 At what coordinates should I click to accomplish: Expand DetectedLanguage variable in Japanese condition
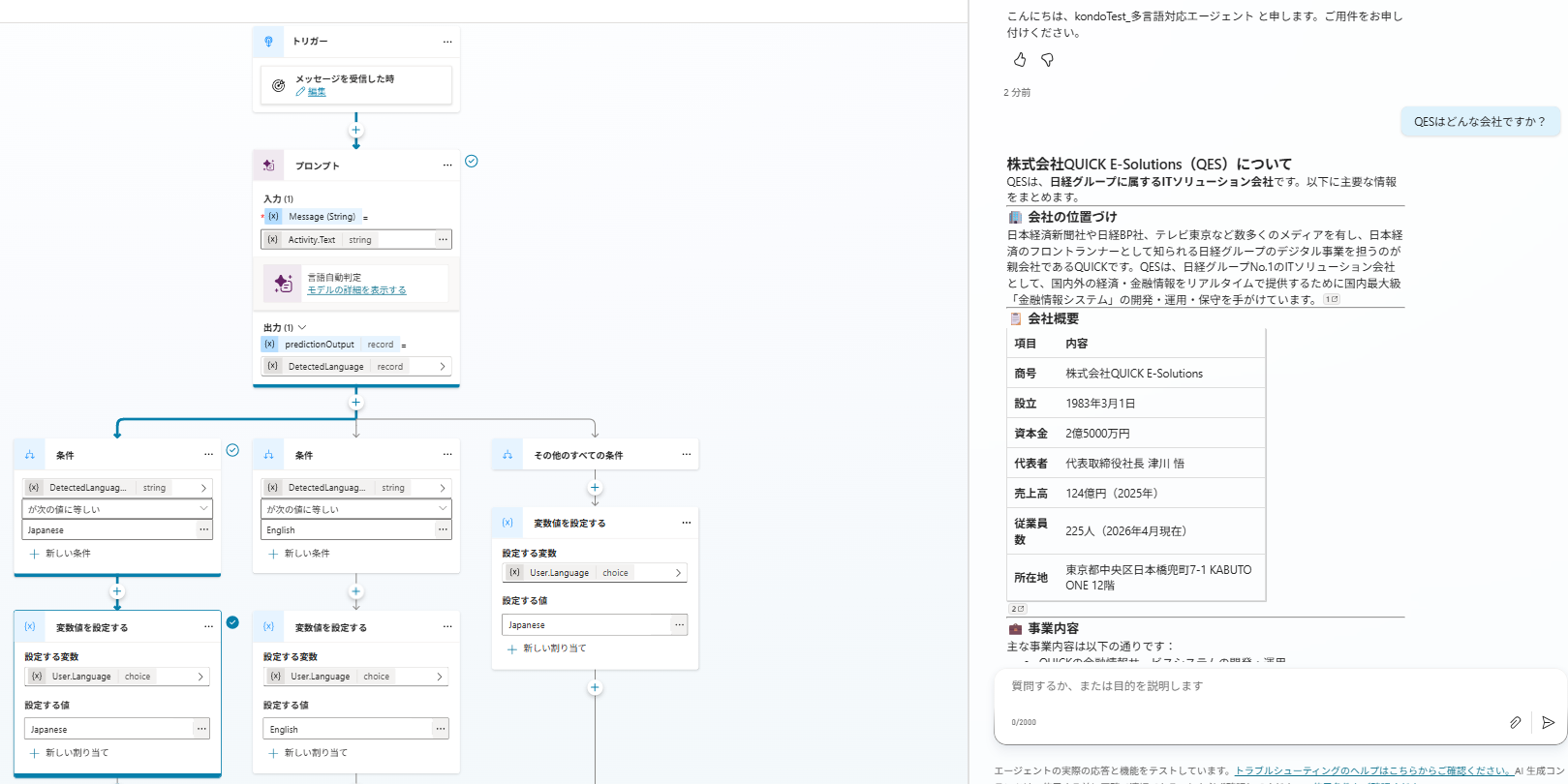coord(203,488)
